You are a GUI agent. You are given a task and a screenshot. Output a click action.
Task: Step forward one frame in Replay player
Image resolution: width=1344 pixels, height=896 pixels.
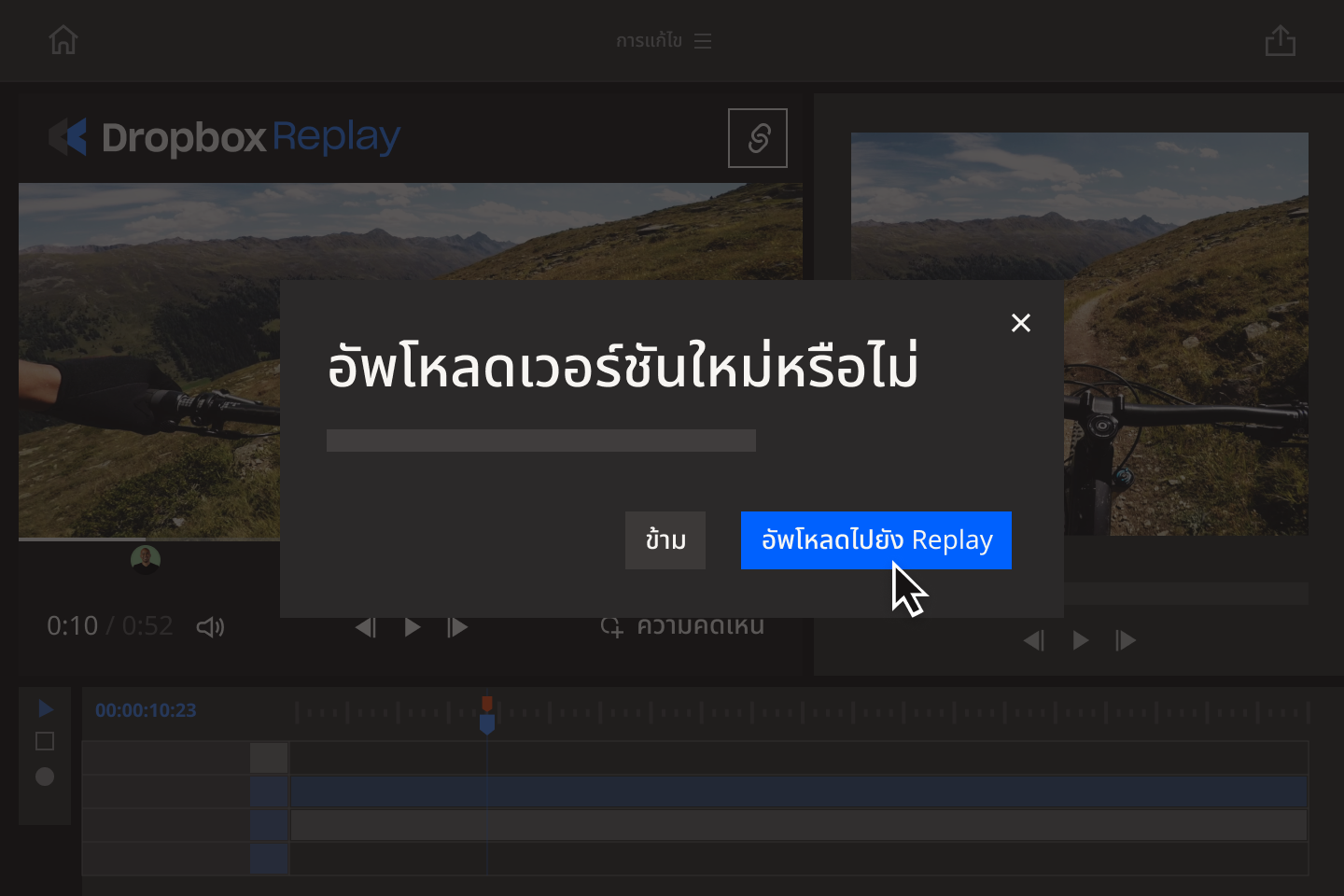coord(457,627)
